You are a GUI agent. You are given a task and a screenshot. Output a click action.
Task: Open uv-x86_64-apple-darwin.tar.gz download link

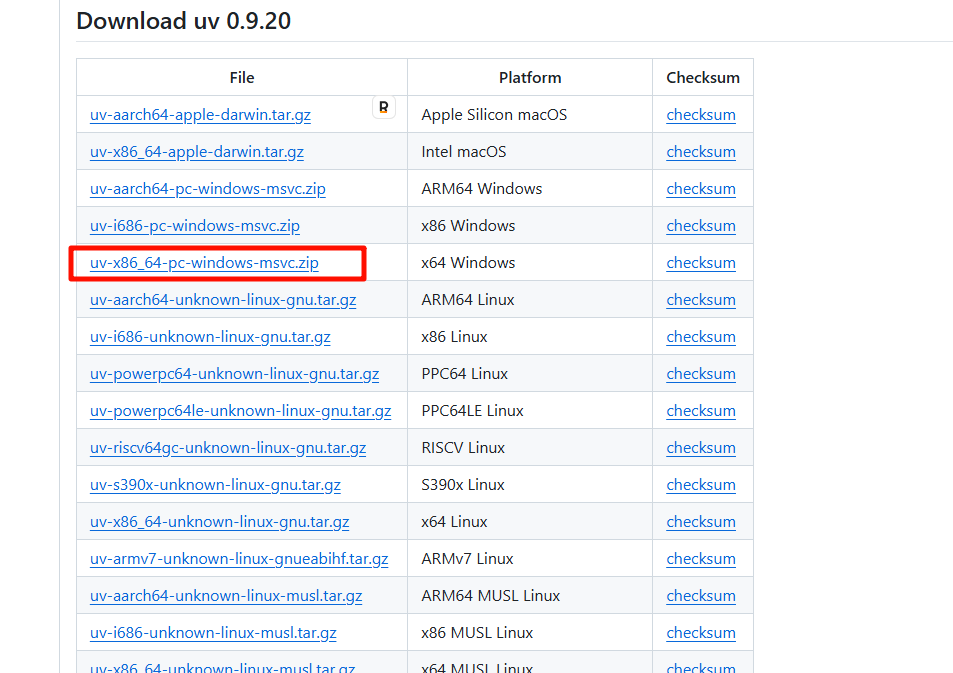tap(196, 152)
